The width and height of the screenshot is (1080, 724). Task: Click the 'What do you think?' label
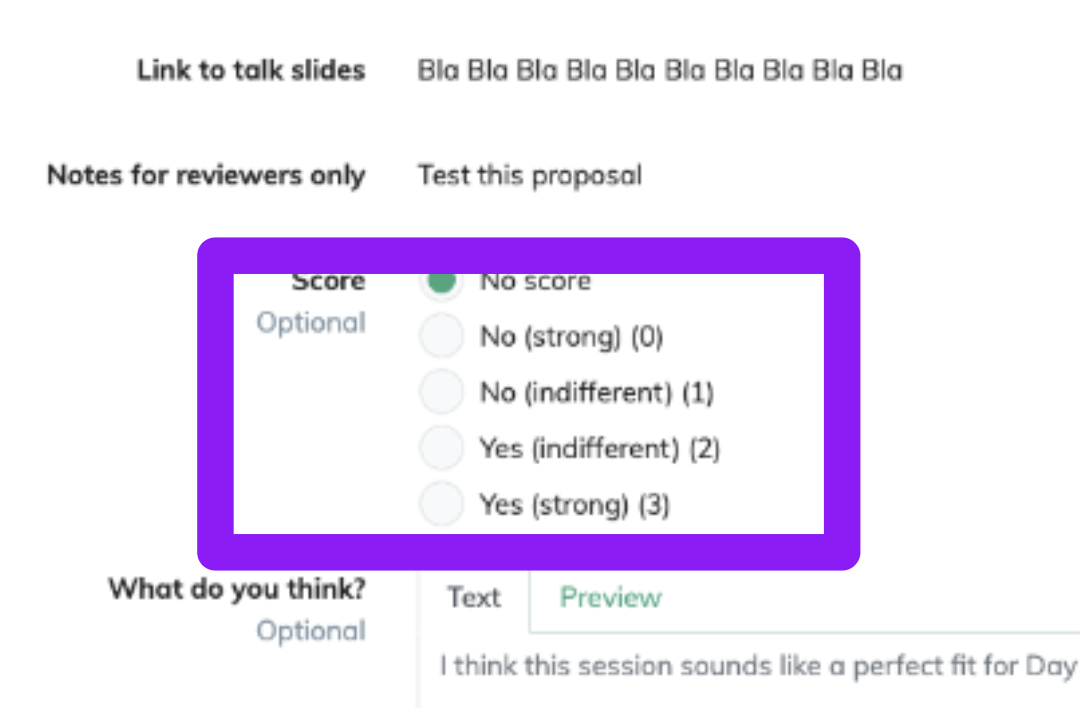[x=237, y=590]
